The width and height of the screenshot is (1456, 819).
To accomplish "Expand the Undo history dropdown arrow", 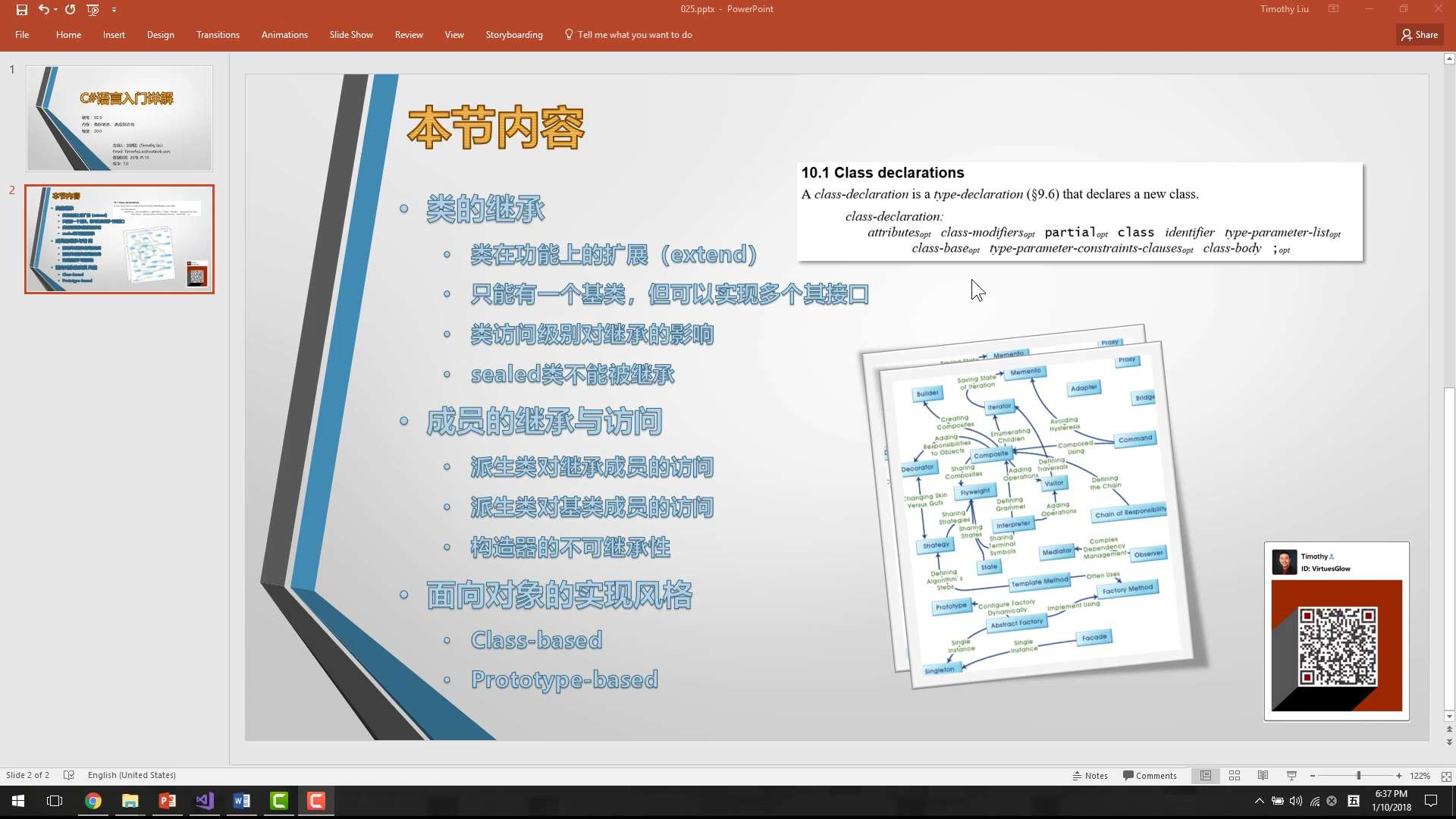I will [x=55, y=10].
